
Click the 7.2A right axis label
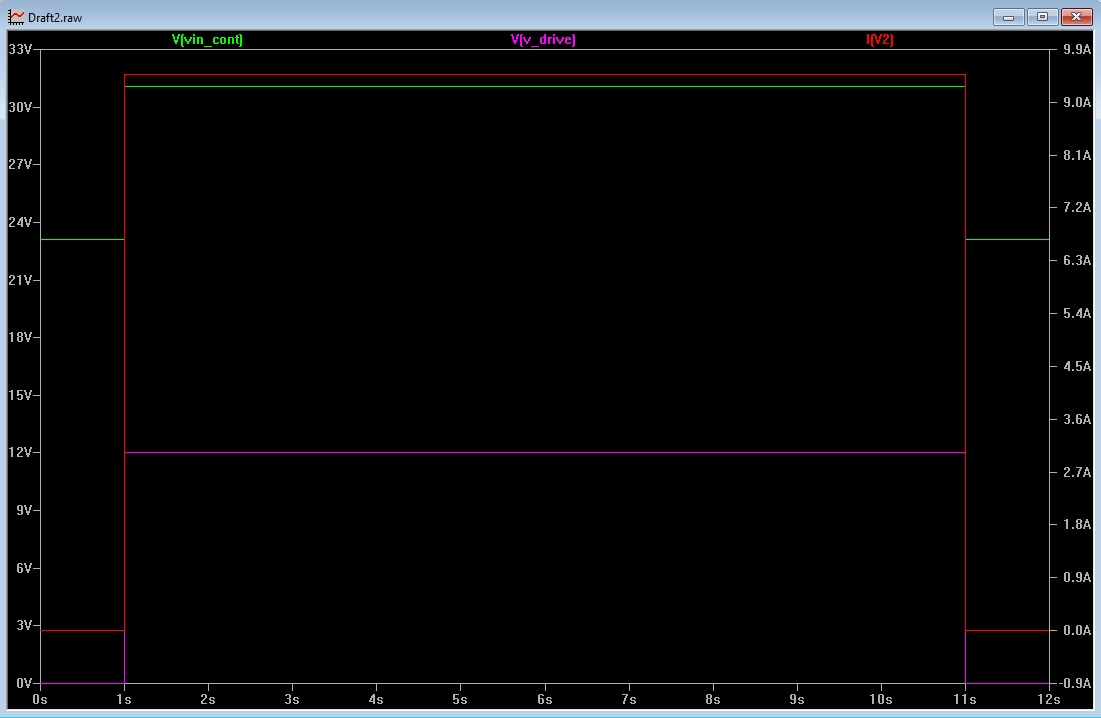tap(1077, 207)
